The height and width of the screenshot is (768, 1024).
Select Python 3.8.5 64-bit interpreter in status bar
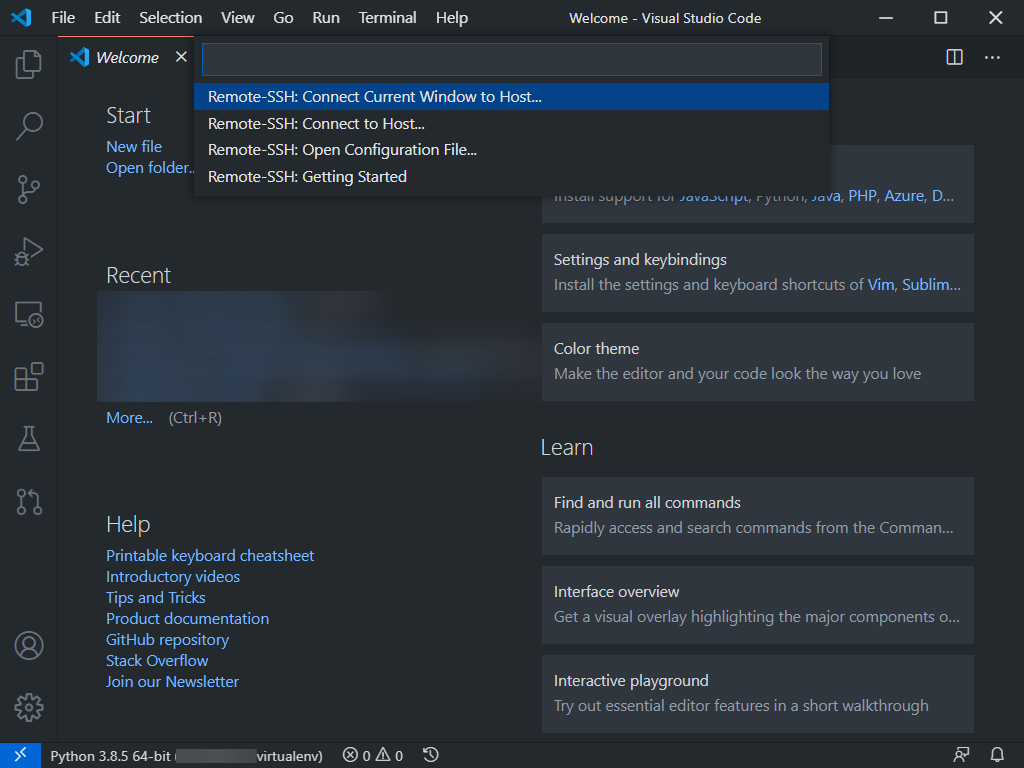(x=186, y=756)
